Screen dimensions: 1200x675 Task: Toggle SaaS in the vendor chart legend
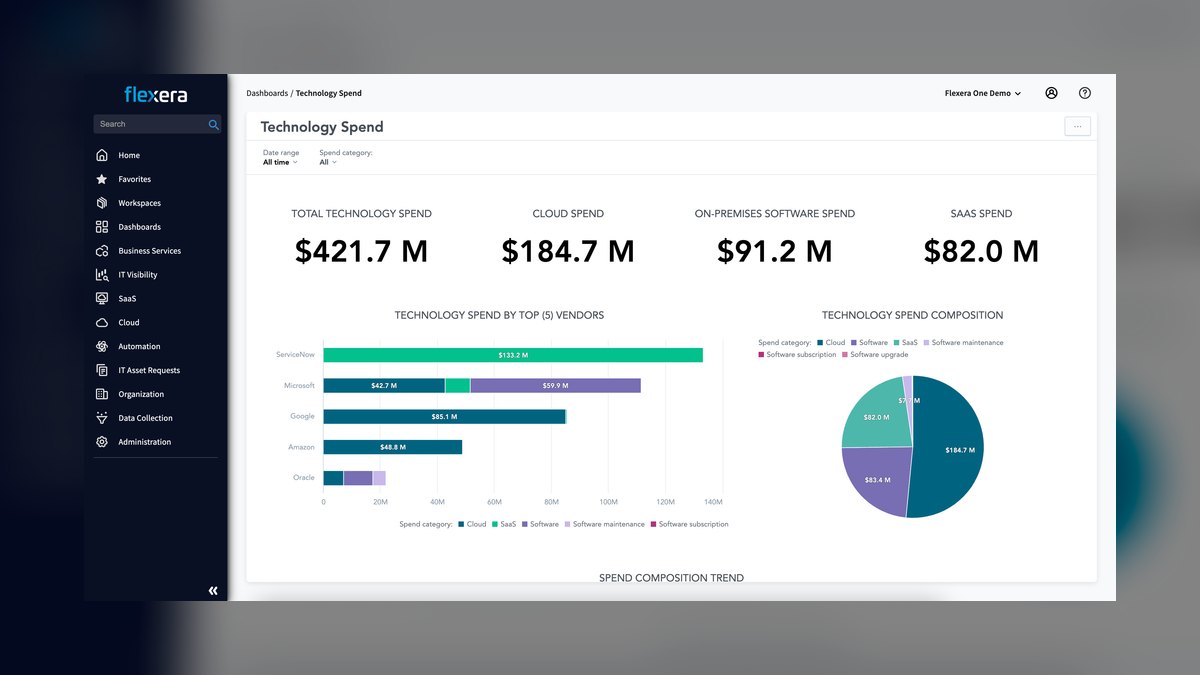click(504, 524)
